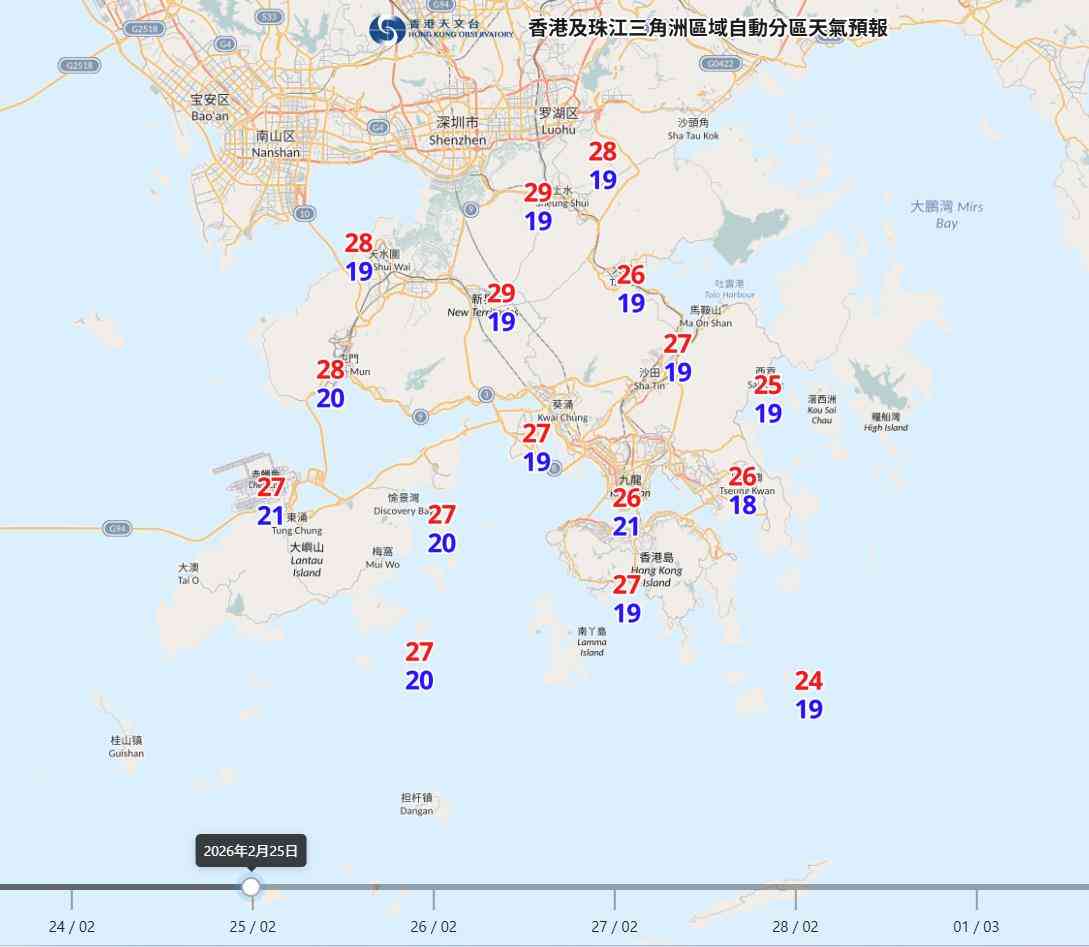The image size is (1089, 947).
Task: Click the 2026年2月25日 date tooltip
Action: 249,850
